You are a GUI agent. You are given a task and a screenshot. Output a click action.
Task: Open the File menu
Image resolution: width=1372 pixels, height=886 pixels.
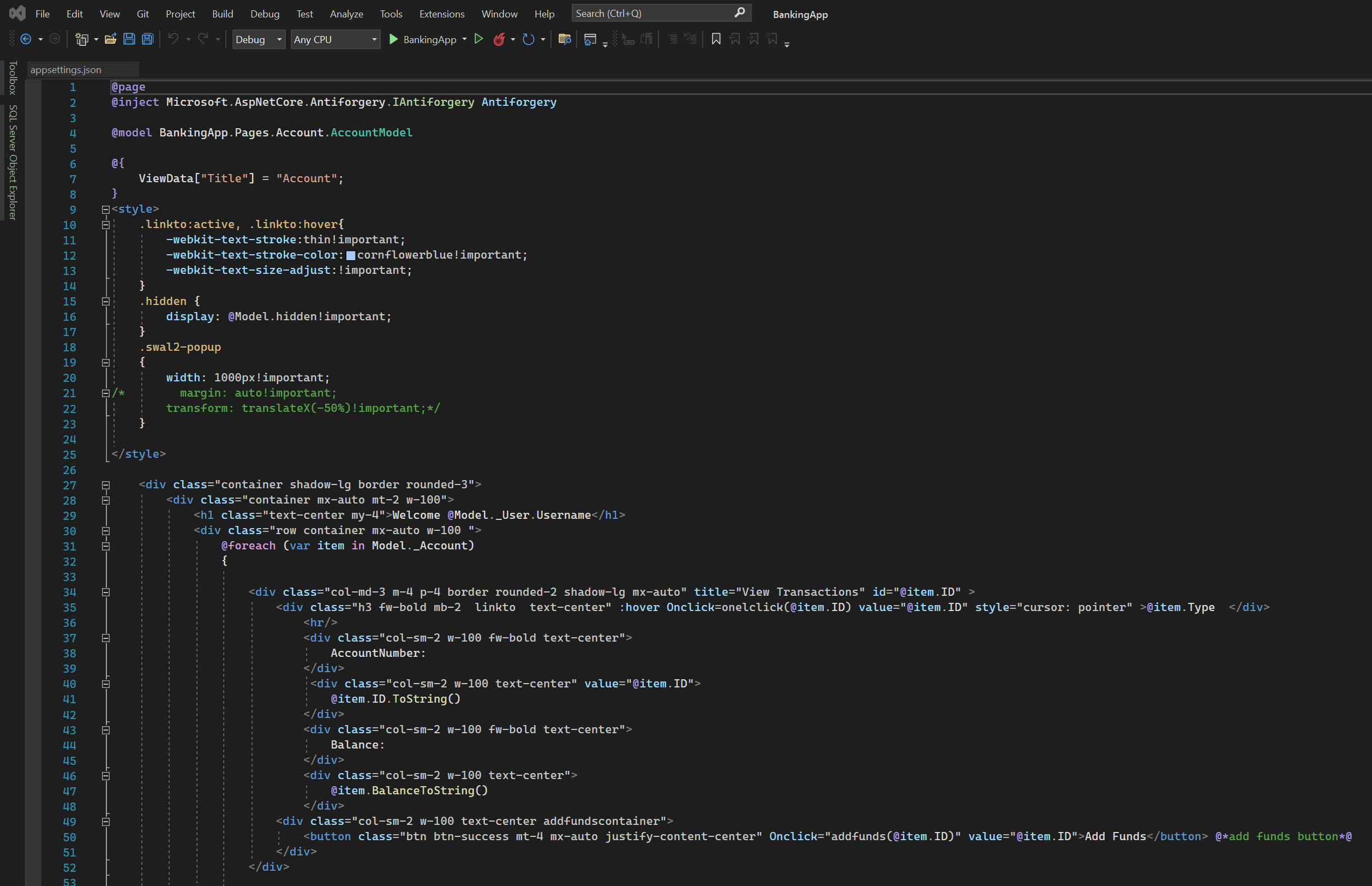click(x=43, y=14)
